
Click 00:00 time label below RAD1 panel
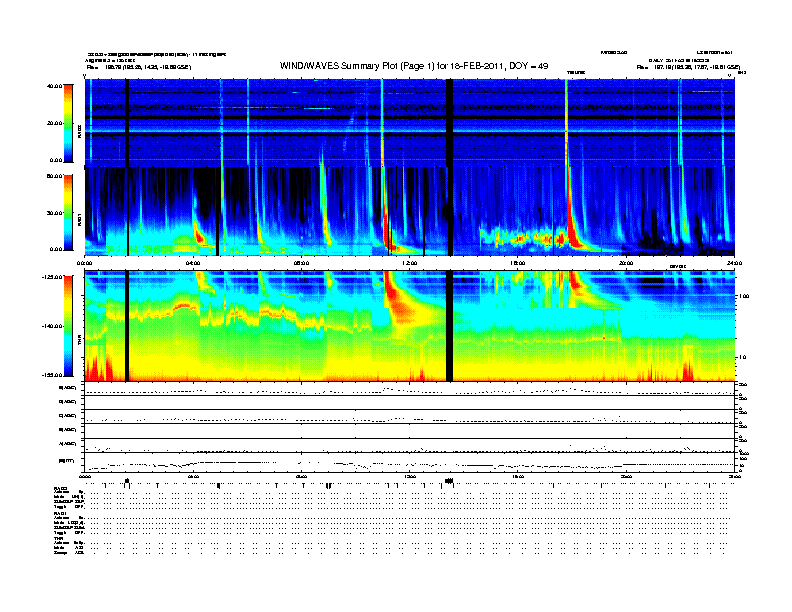pyautogui.click(x=84, y=263)
